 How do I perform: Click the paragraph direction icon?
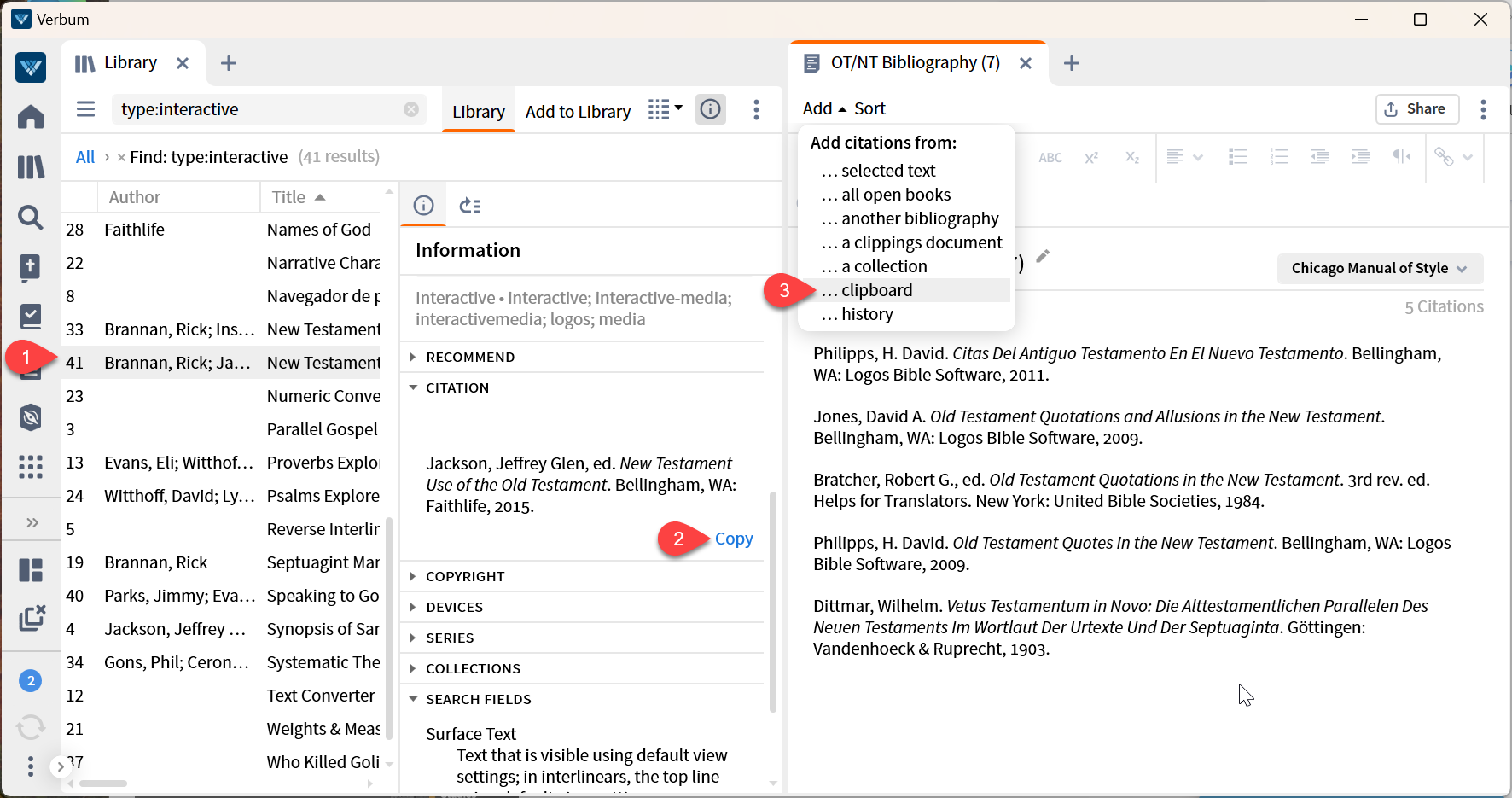pos(1401,157)
